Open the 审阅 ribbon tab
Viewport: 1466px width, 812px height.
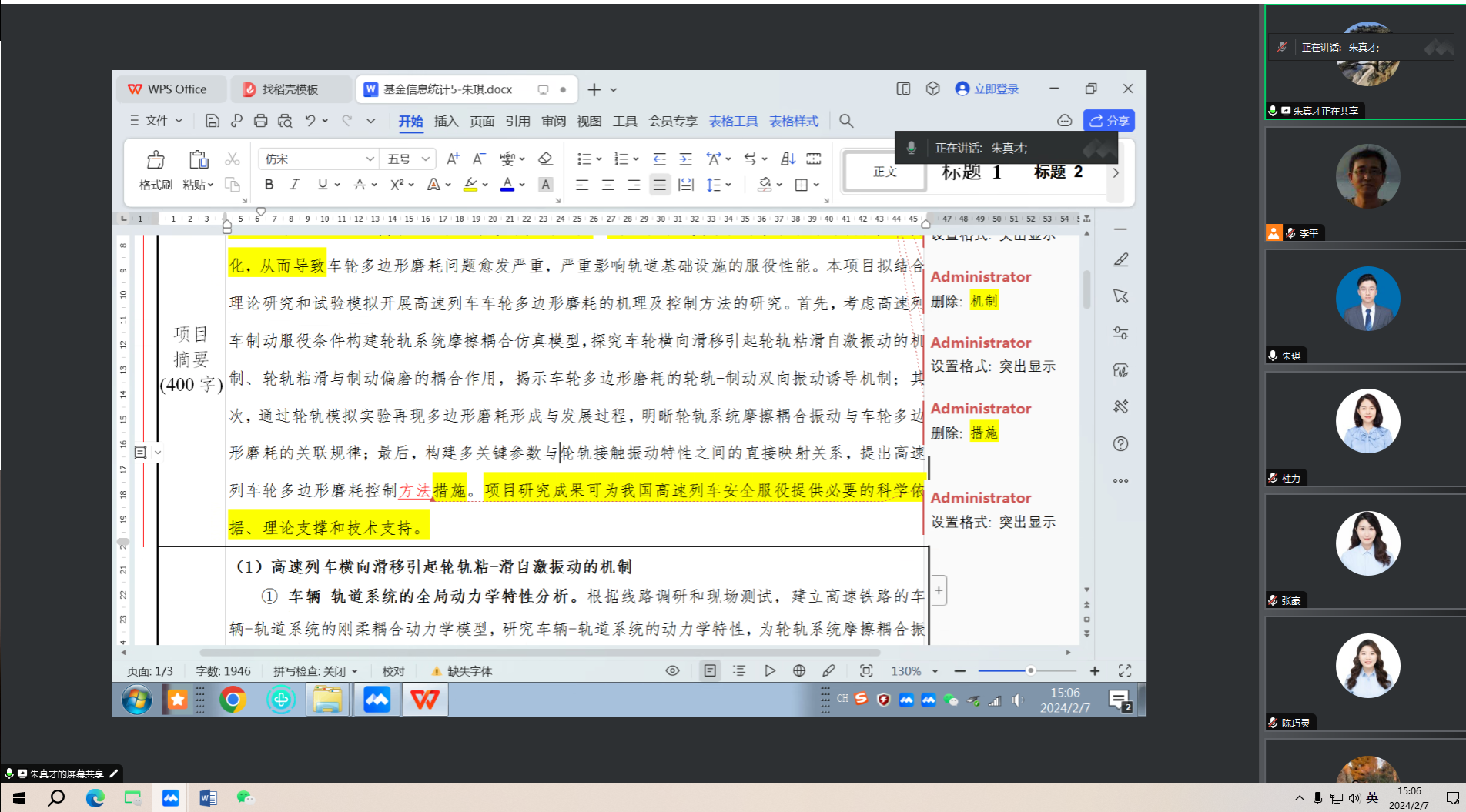point(553,122)
